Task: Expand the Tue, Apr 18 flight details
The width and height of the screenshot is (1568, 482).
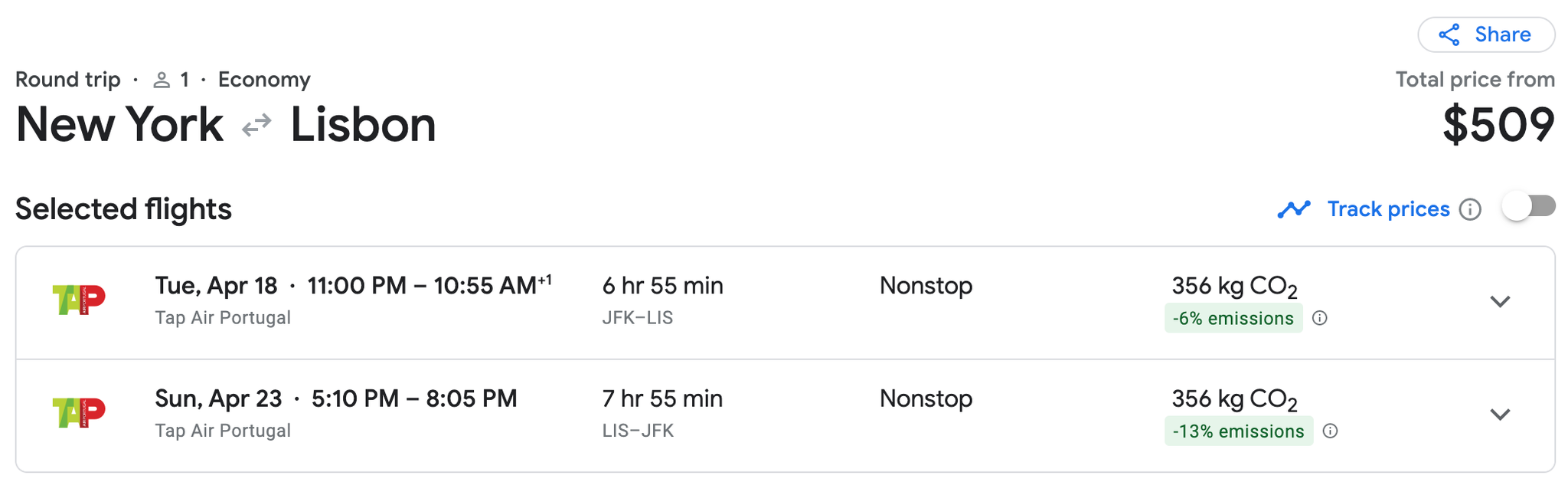Action: point(1500,301)
